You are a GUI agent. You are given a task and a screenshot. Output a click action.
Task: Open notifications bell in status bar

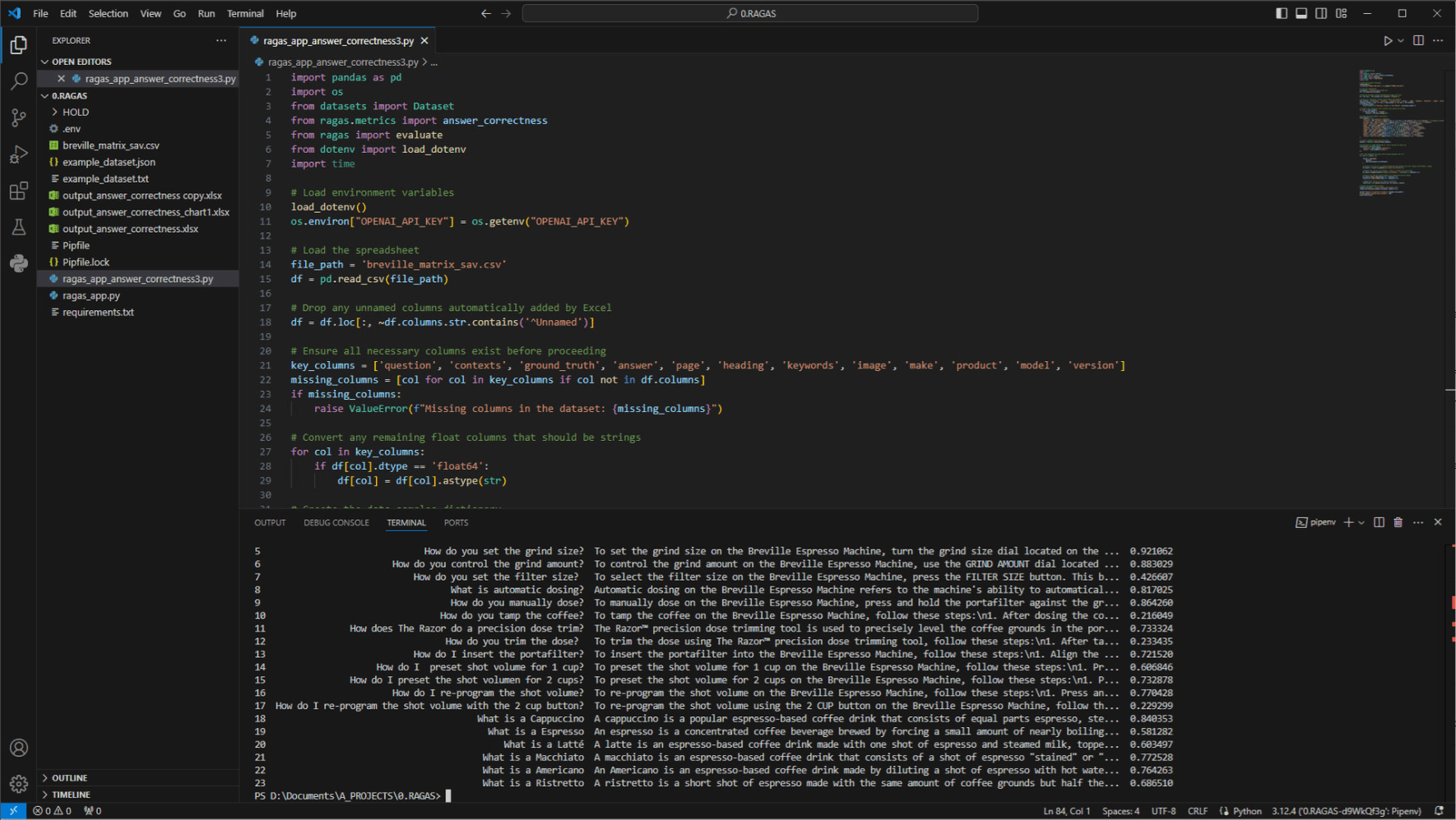click(1439, 811)
